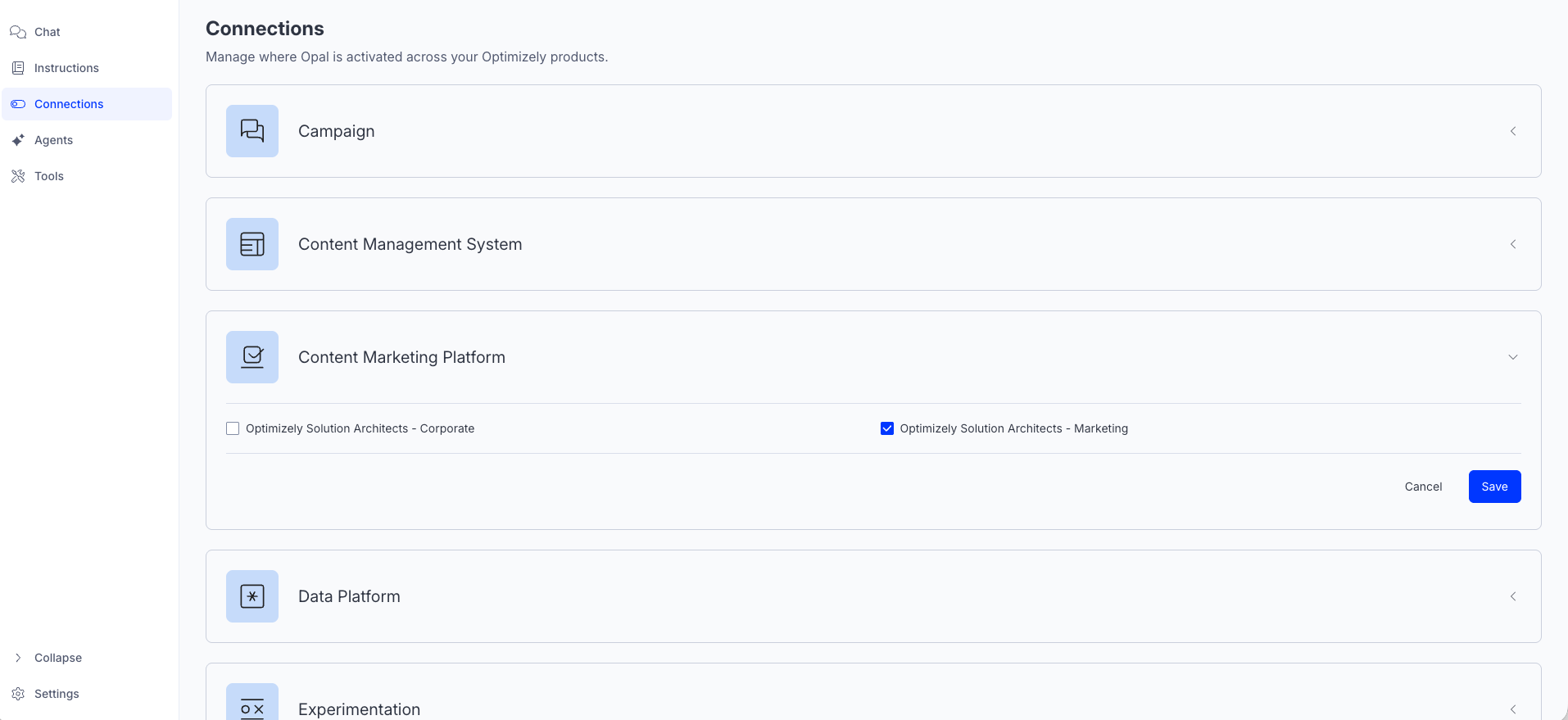Image resolution: width=1568 pixels, height=720 pixels.
Task: Click the Content Management System layout icon
Action: pos(252,244)
